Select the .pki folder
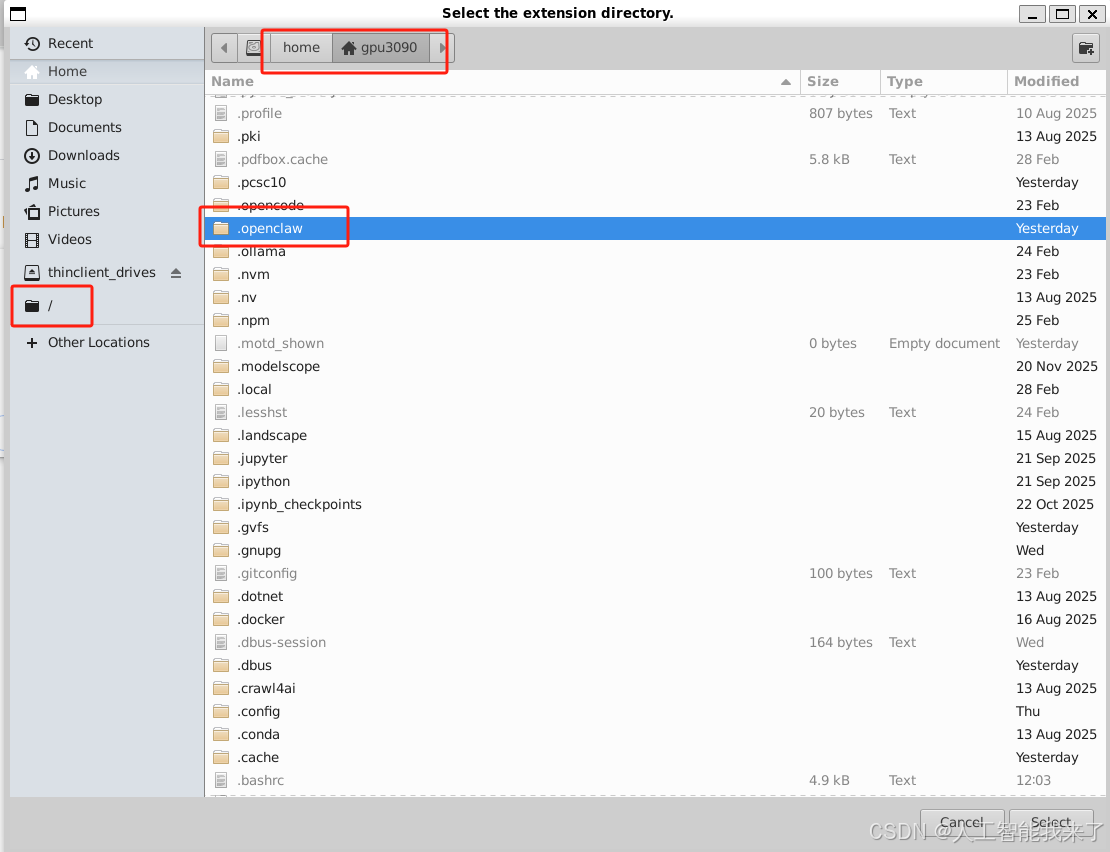 click(656, 137)
